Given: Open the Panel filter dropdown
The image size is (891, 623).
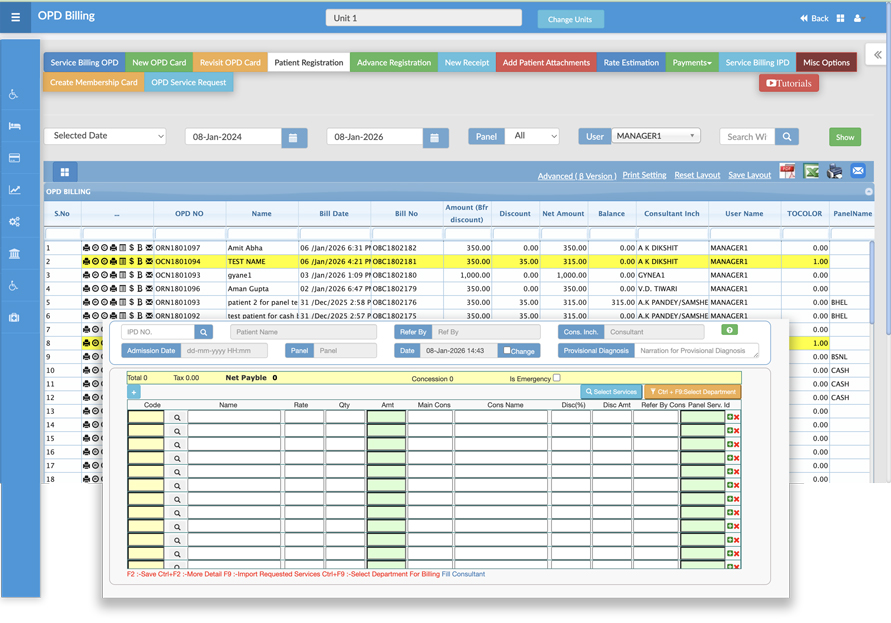Looking at the screenshot, I should tap(532, 136).
